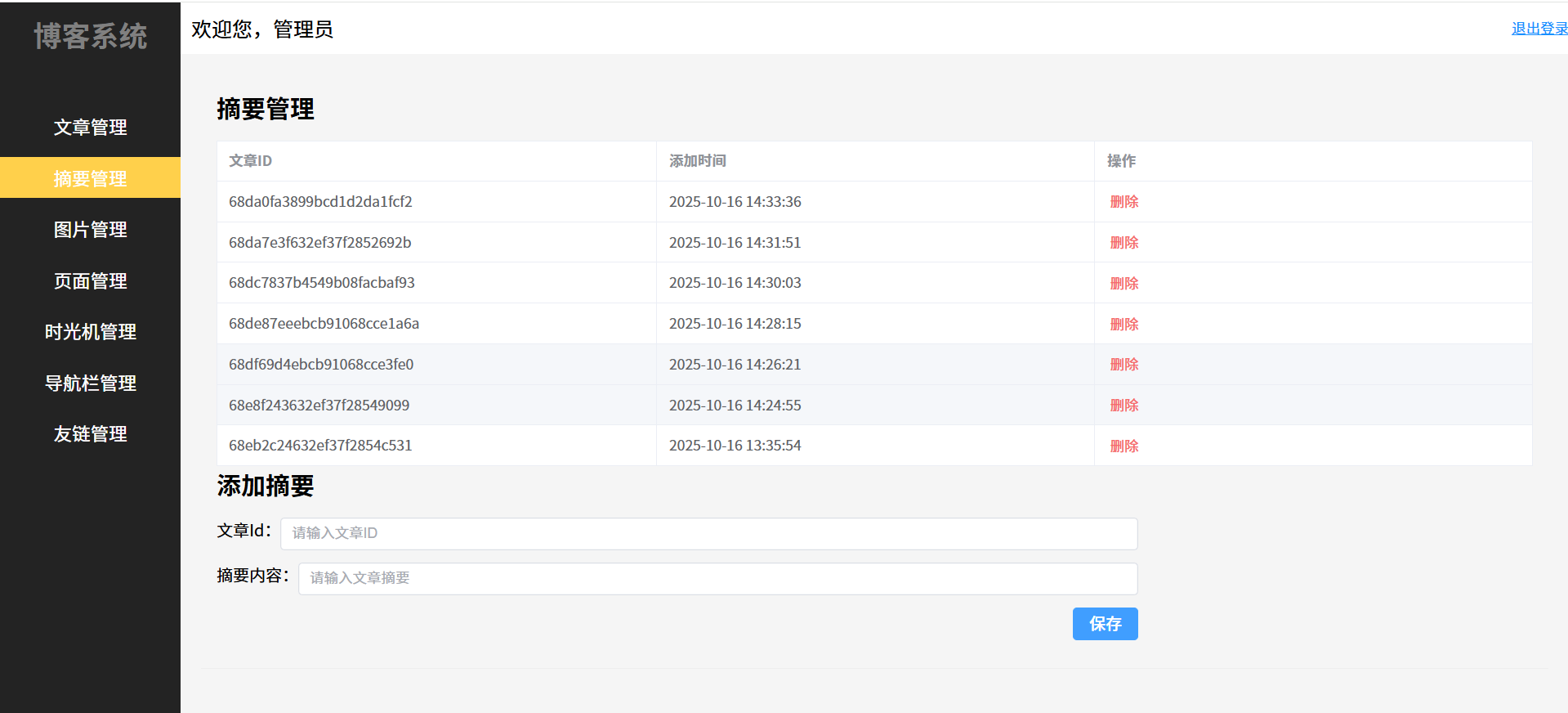Open 文章管理 in the sidebar

click(90, 128)
